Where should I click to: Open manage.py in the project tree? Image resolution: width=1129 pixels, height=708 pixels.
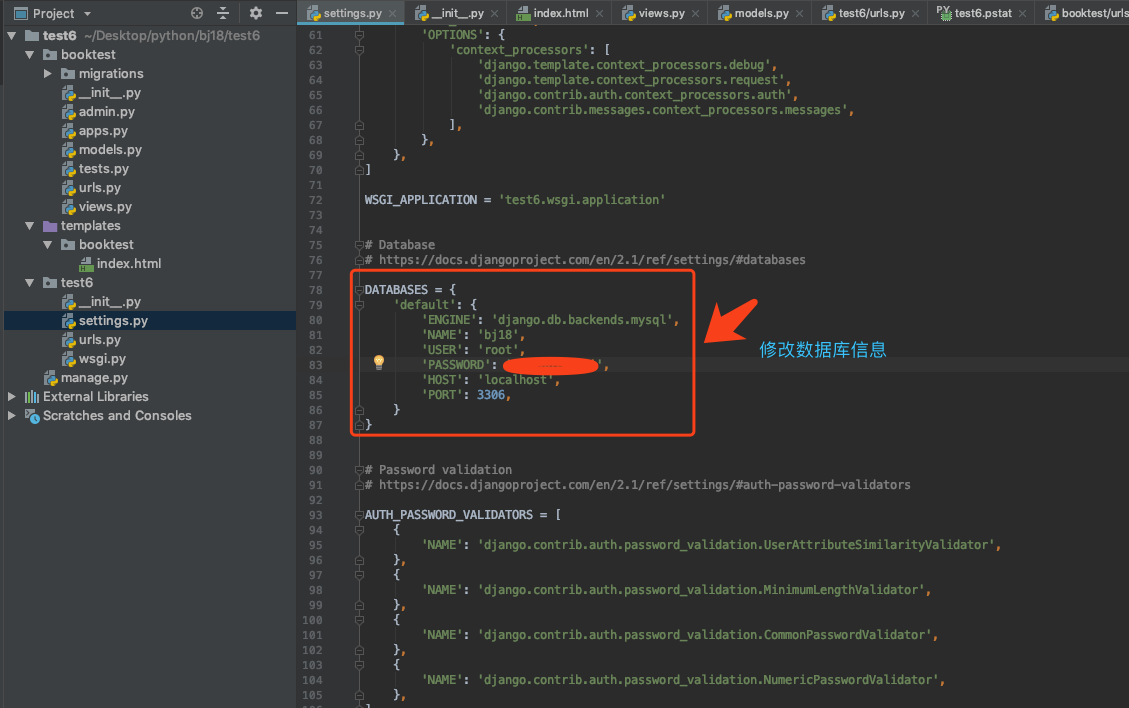tap(94, 377)
